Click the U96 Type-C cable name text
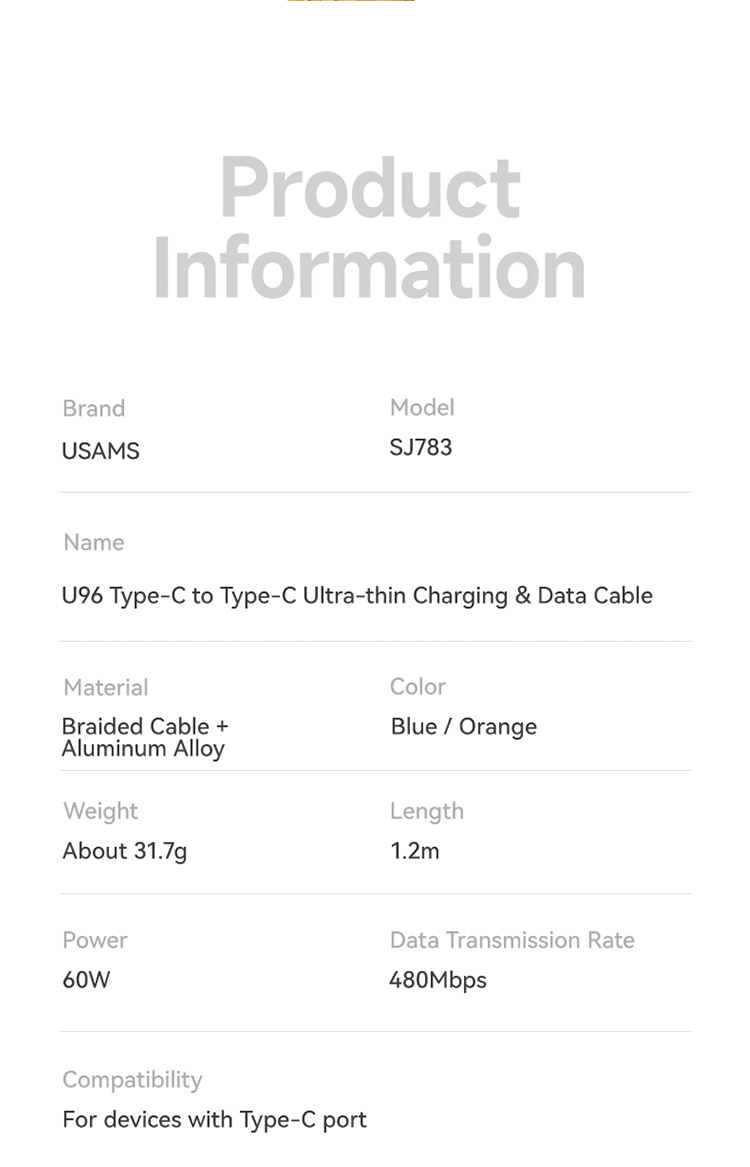750x1167 pixels. 357,596
